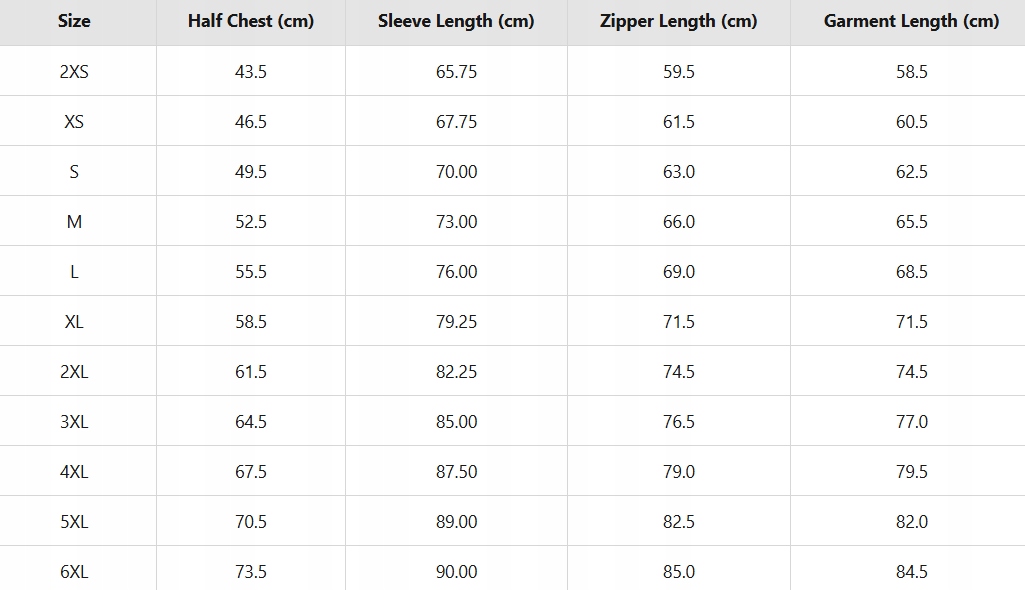Viewport: 1025px width, 590px height.
Task: Click the Zipper Length (cm) header
Action: pyautogui.click(x=678, y=21)
